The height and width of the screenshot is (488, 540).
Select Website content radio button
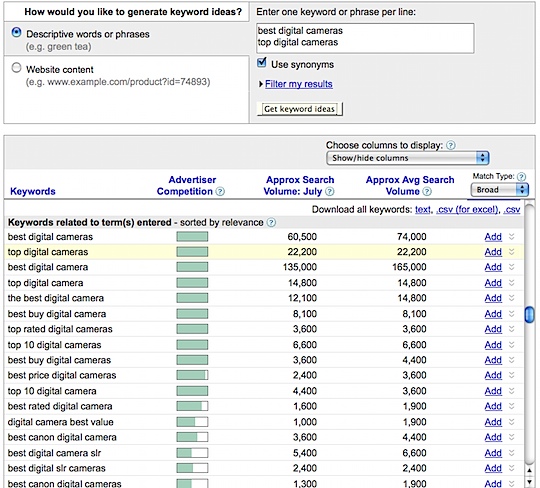pyautogui.click(x=17, y=68)
